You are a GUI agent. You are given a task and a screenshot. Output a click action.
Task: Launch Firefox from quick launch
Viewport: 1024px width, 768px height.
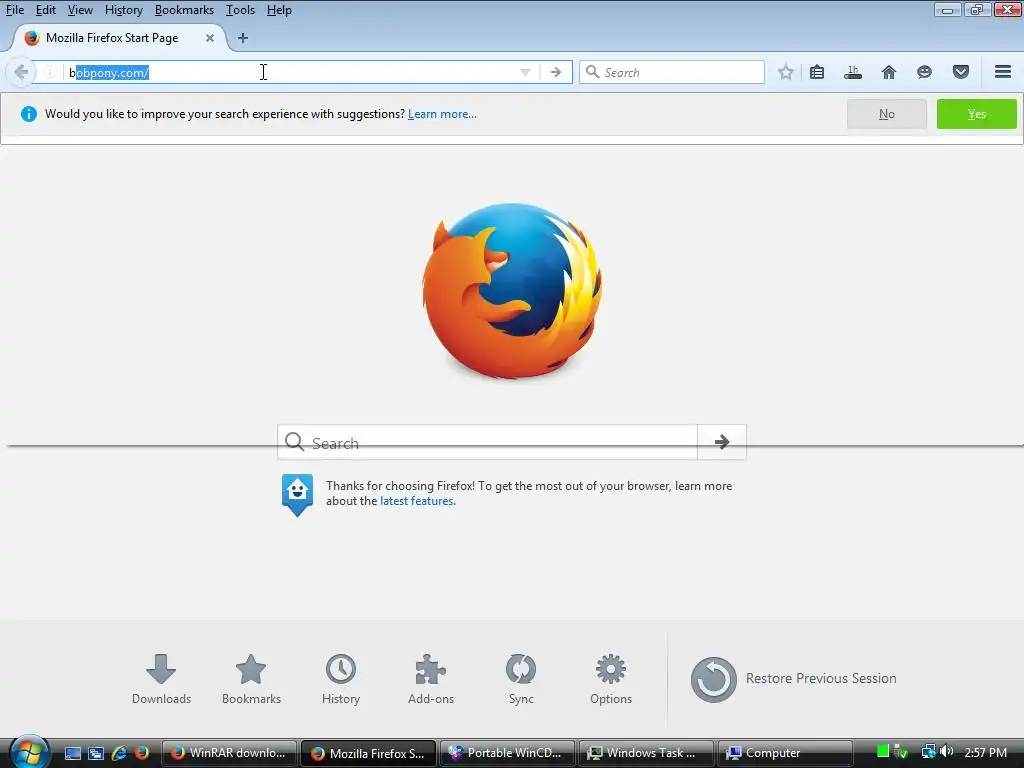[x=142, y=753]
